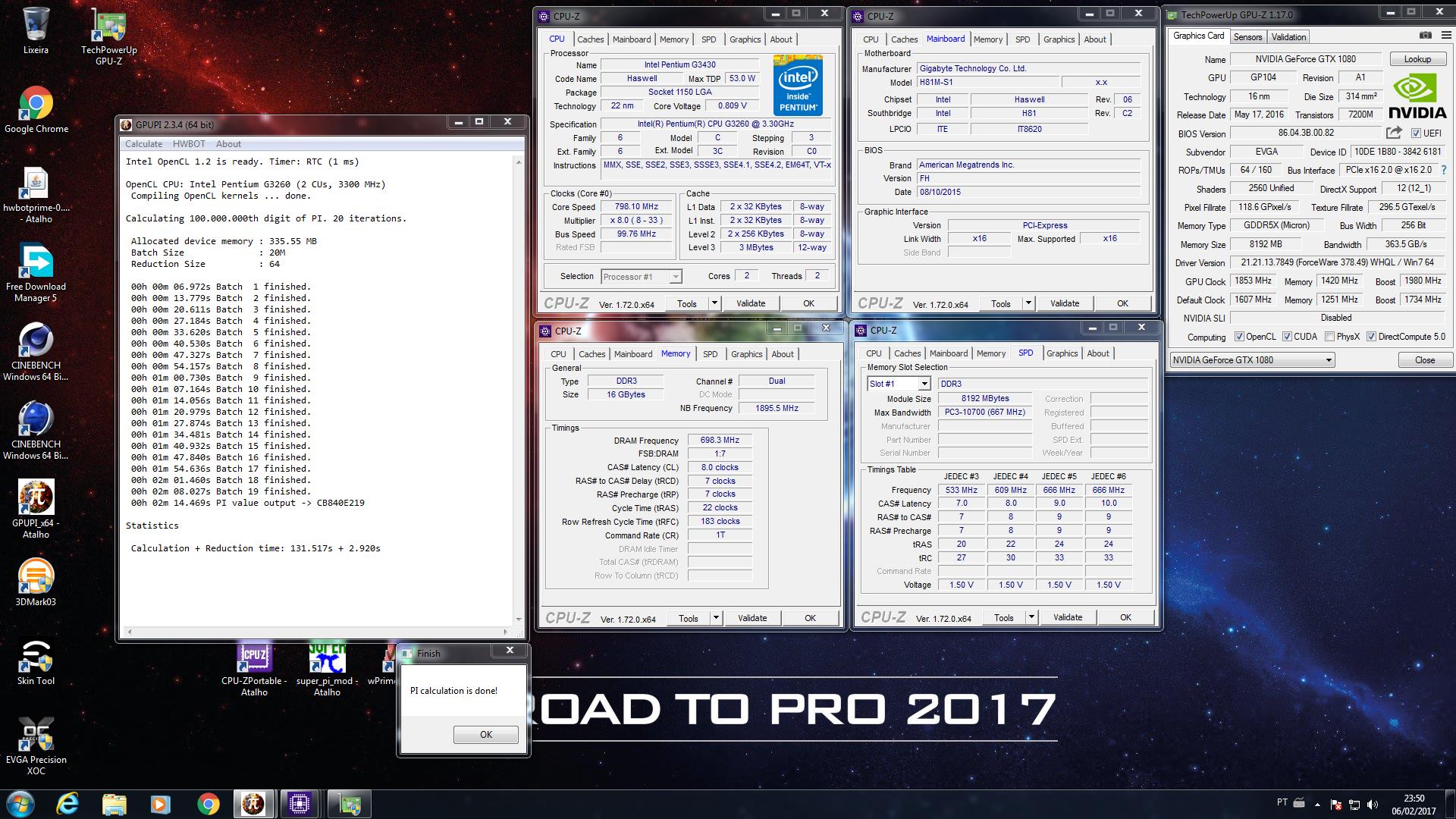
Task: Open the GPUPI menu button in the title bar
Action: point(126,124)
